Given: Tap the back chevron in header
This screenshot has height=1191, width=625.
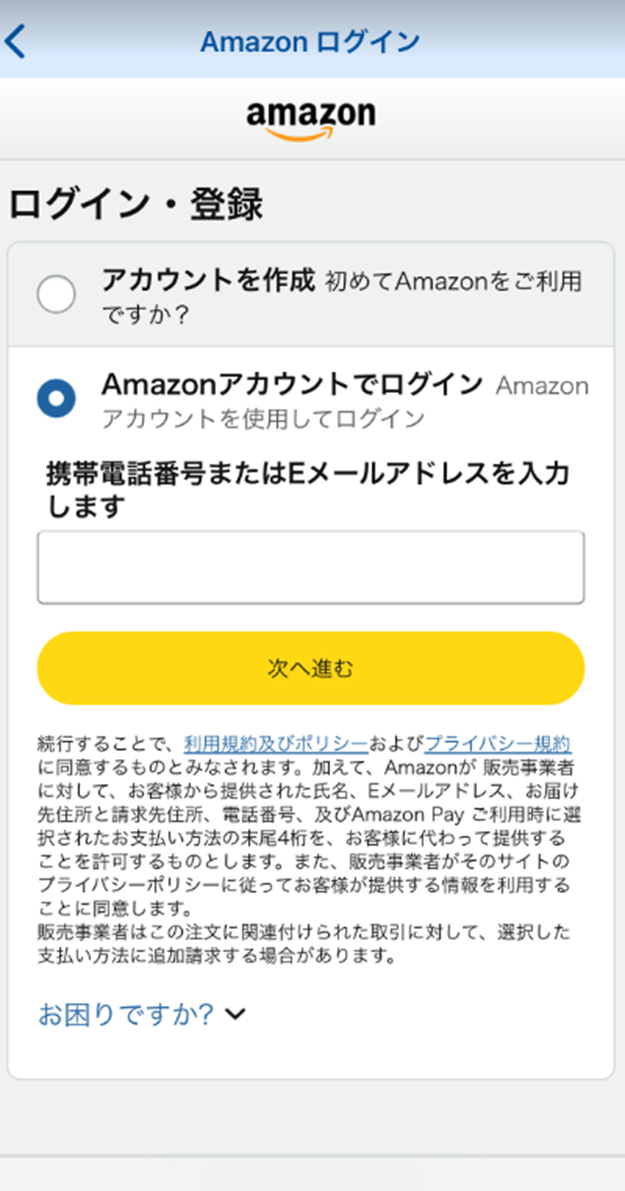Looking at the screenshot, I should [16, 42].
